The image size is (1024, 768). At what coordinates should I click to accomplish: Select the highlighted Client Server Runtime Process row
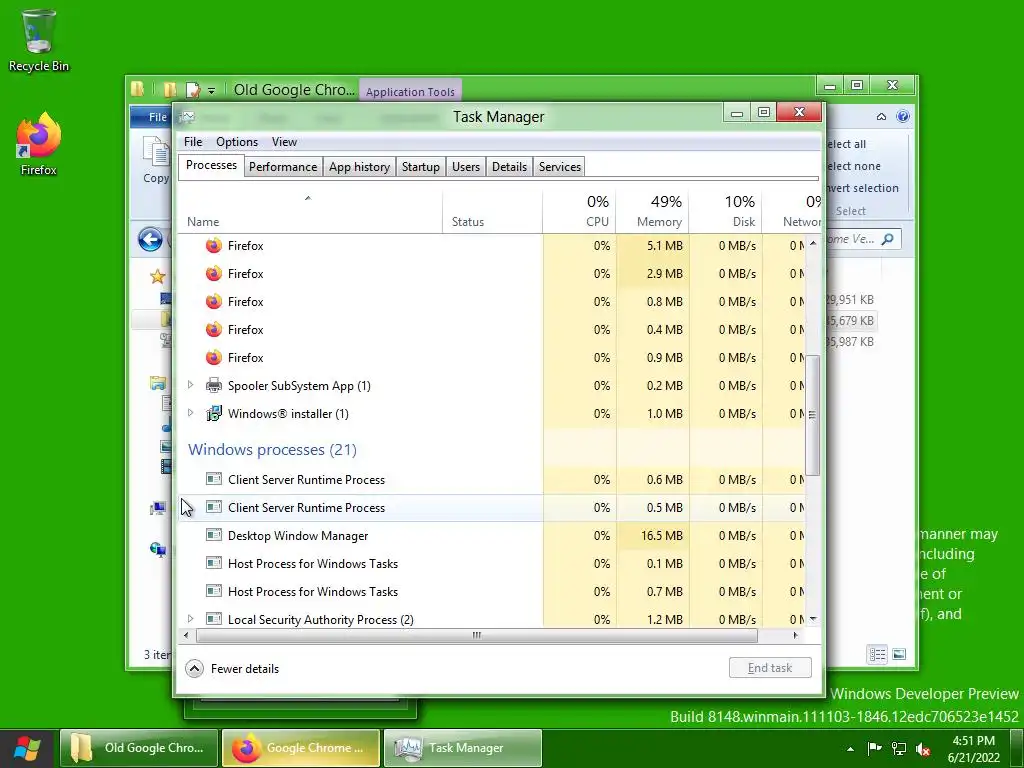point(490,507)
